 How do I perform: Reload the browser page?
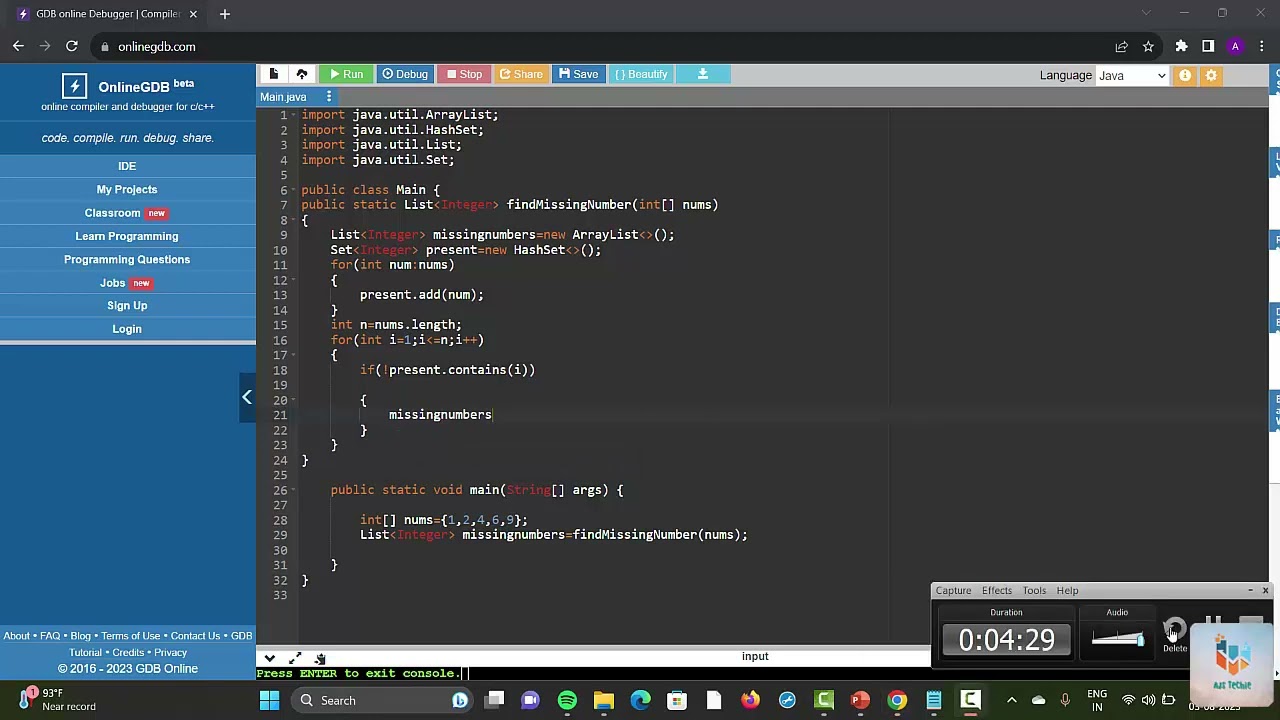click(x=72, y=46)
